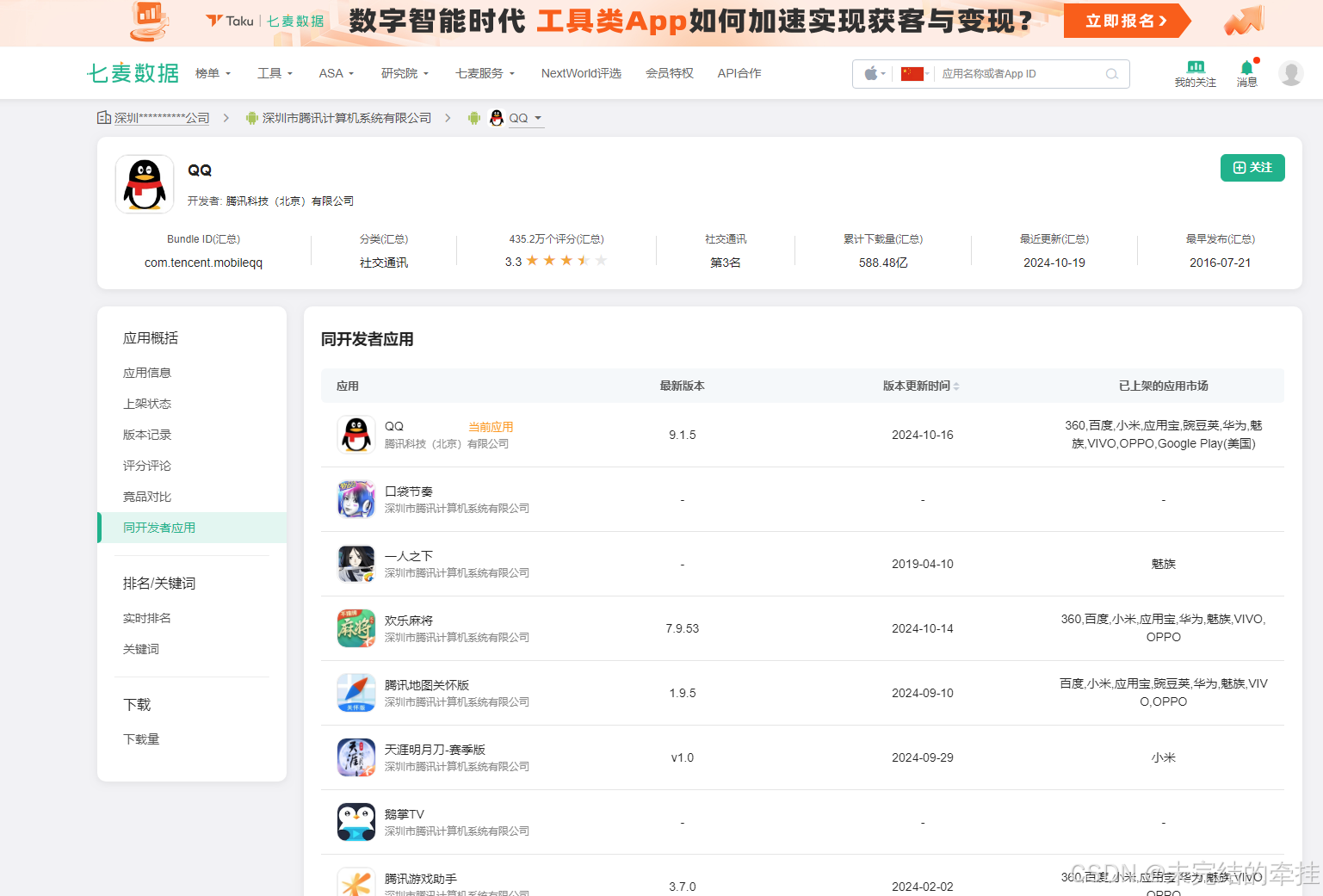Image resolution: width=1323 pixels, height=896 pixels.
Task: Open the China flag country selector
Action: tap(912, 74)
